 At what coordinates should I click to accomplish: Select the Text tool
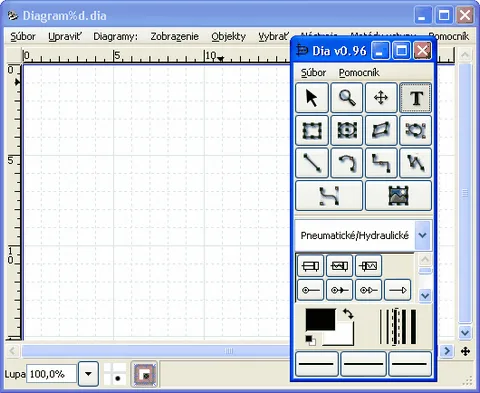click(x=416, y=98)
